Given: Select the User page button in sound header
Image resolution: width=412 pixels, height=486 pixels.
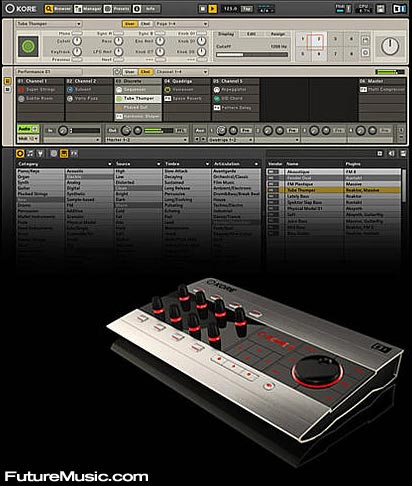Looking at the screenshot, I should pos(129,24).
